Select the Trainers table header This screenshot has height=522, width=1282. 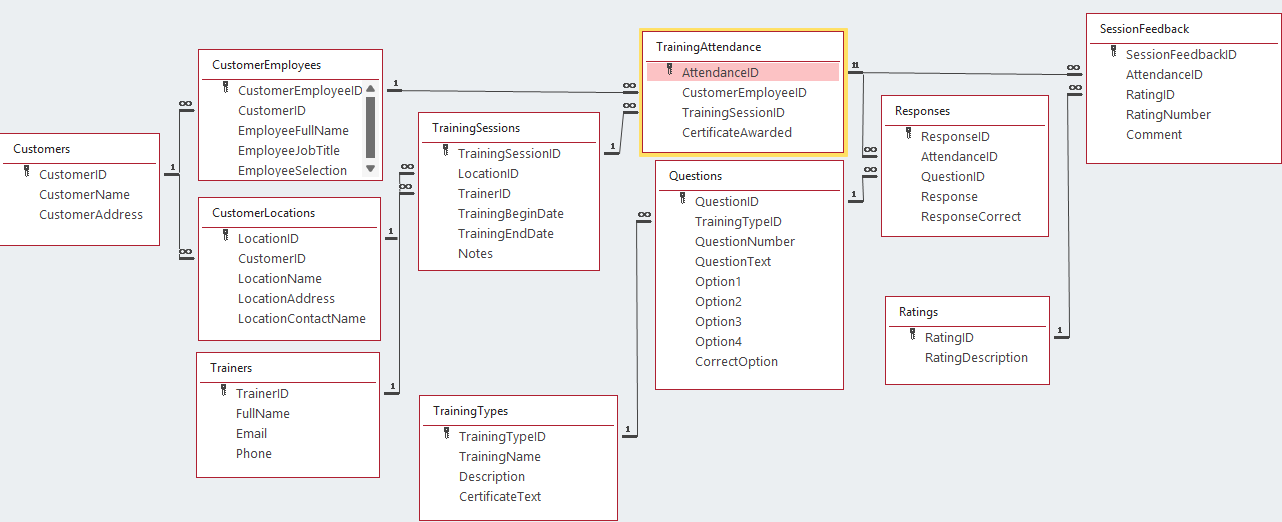[x=231, y=368]
